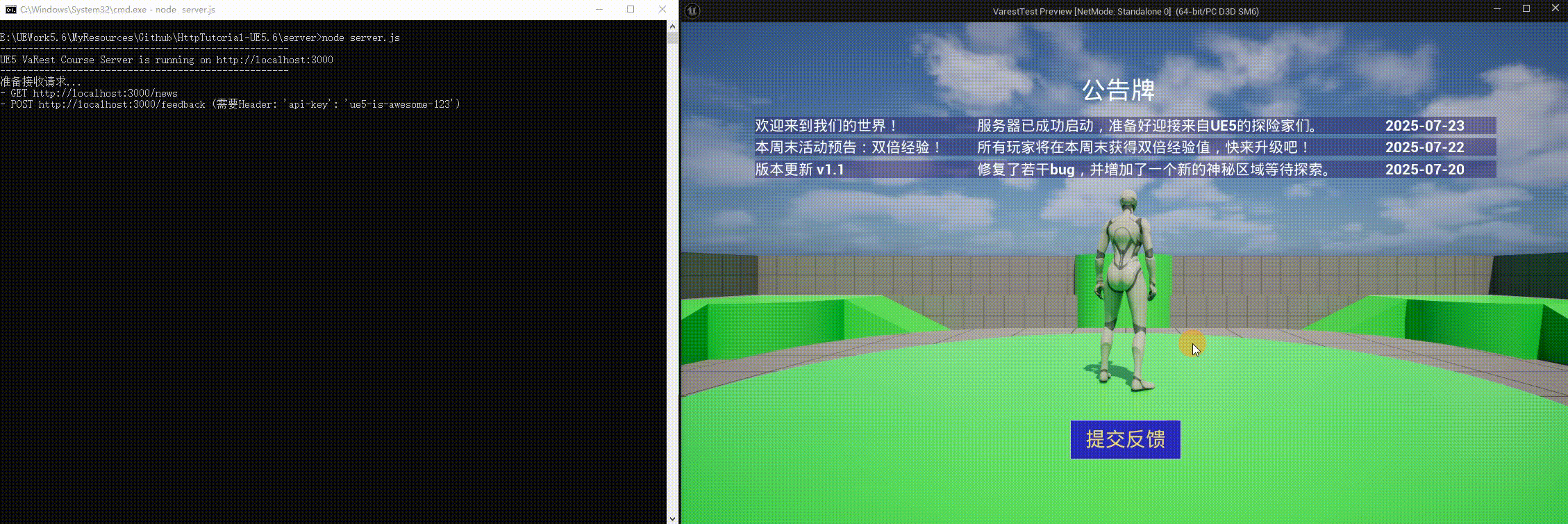Minimize the cmd.exe window
1568x524 pixels.
tap(599, 10)
